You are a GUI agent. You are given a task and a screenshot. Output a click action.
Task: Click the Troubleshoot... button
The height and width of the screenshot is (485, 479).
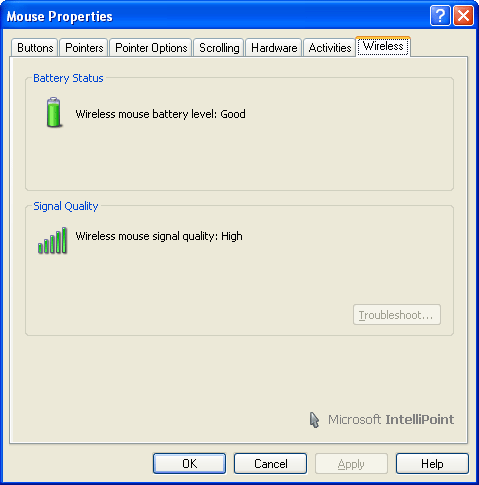[x=397, y=315]
